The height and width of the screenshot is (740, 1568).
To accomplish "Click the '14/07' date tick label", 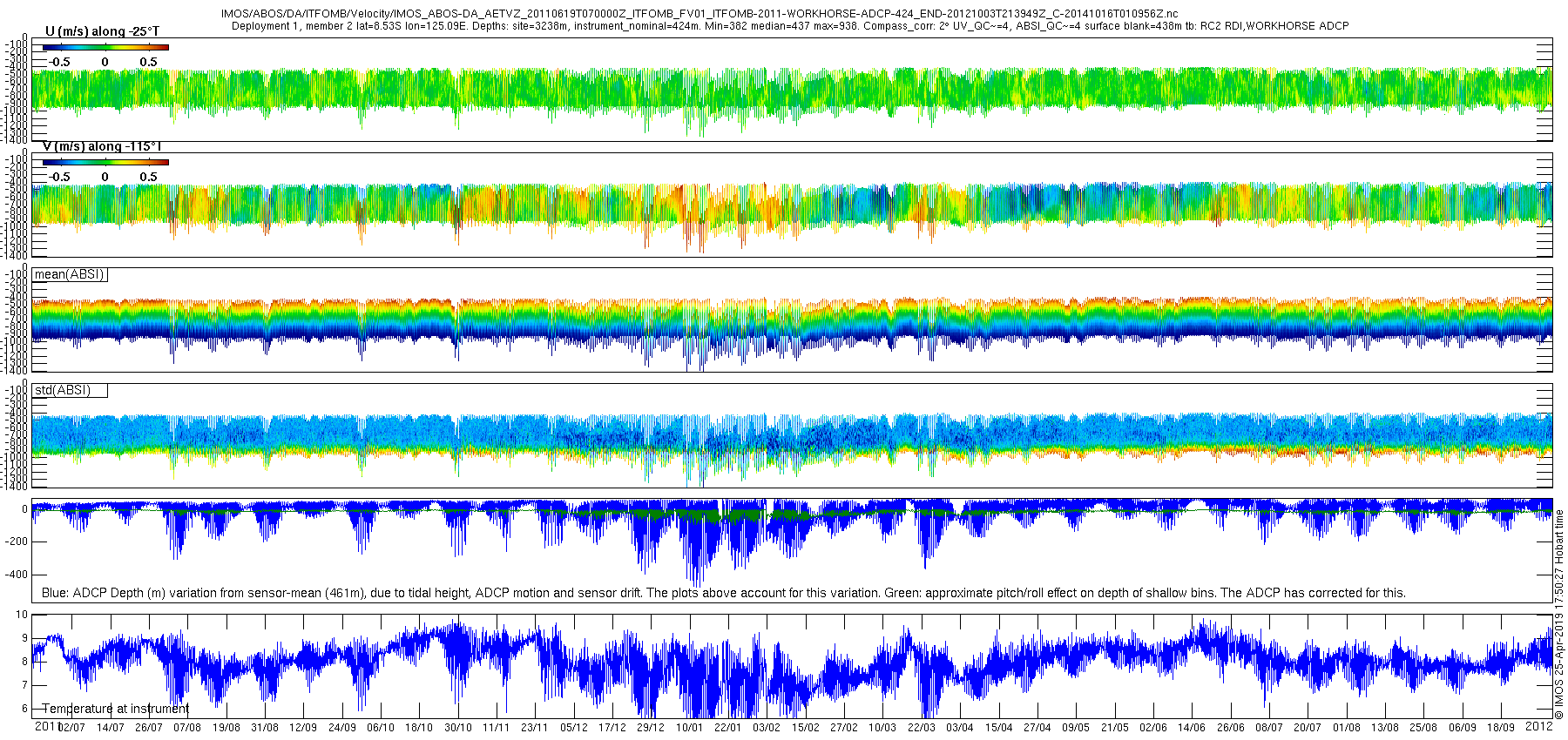I will point(110,728).
